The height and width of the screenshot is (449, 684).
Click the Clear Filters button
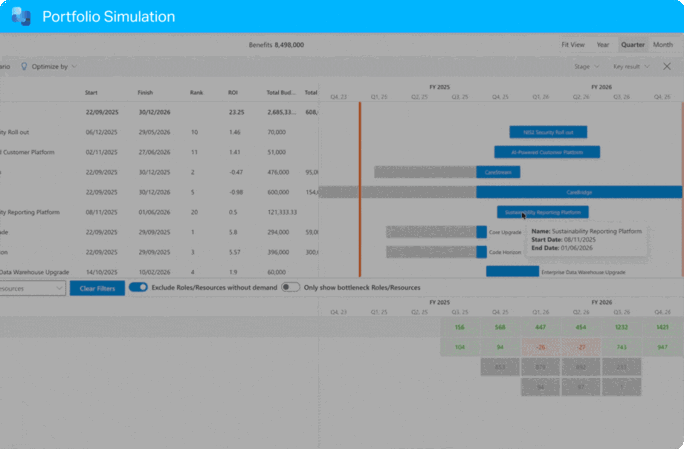pos(97,288)
